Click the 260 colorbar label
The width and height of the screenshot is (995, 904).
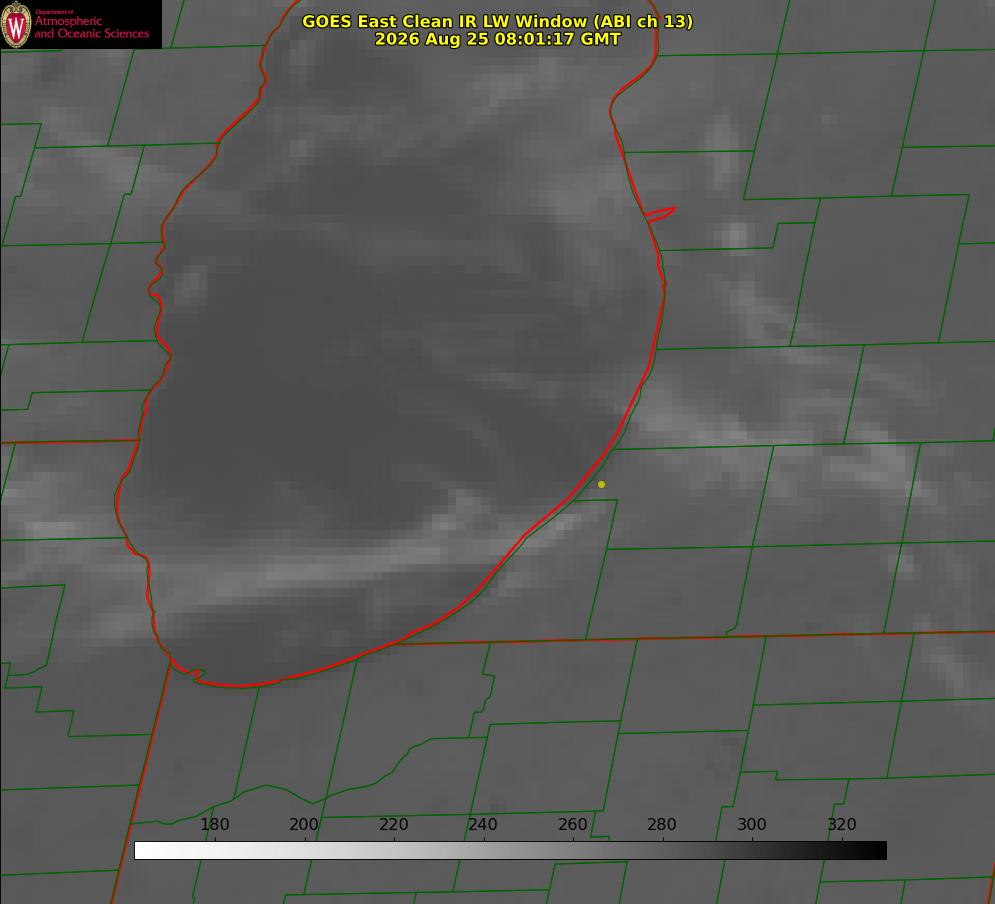coord(572,824)
